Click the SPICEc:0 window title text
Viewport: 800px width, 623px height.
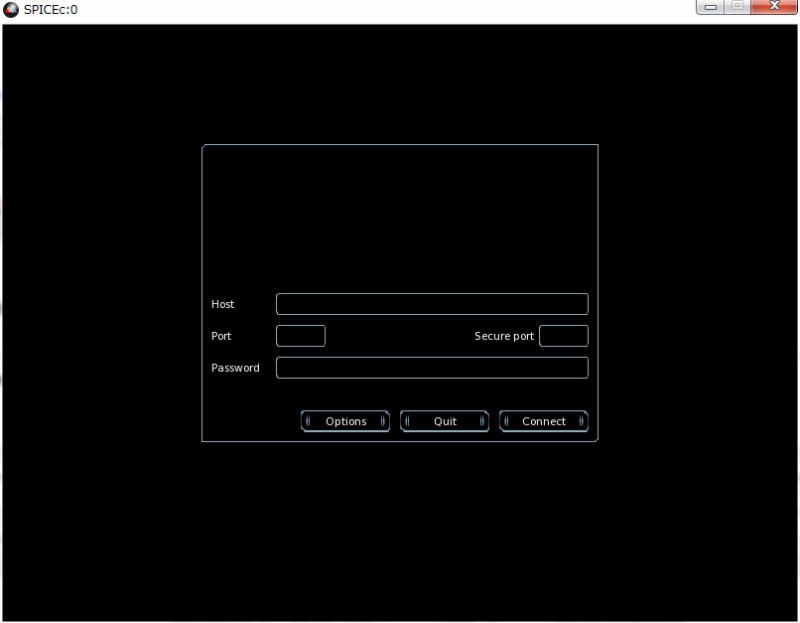(51, 10)
